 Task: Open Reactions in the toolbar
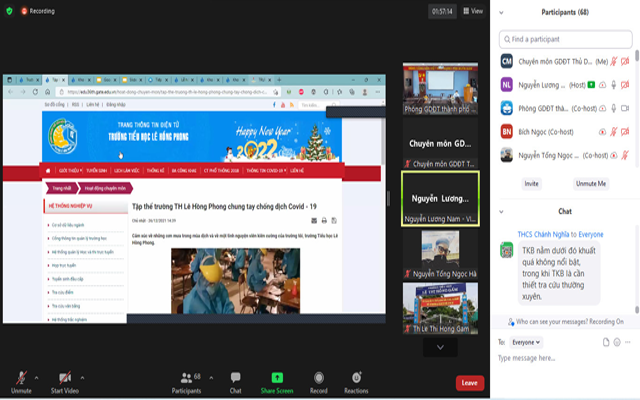click(356, 382)
